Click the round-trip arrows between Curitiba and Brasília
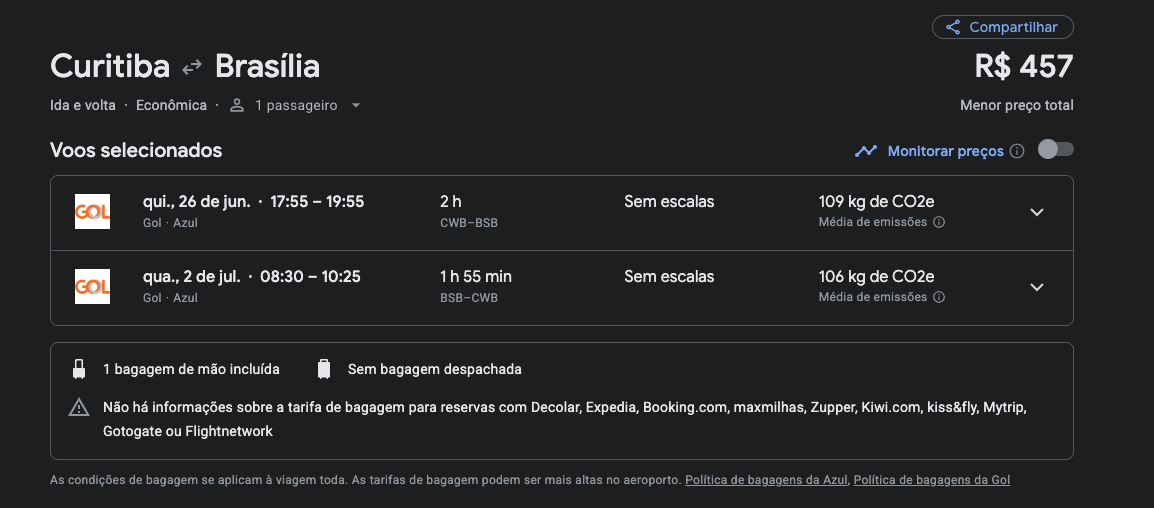 192,67
